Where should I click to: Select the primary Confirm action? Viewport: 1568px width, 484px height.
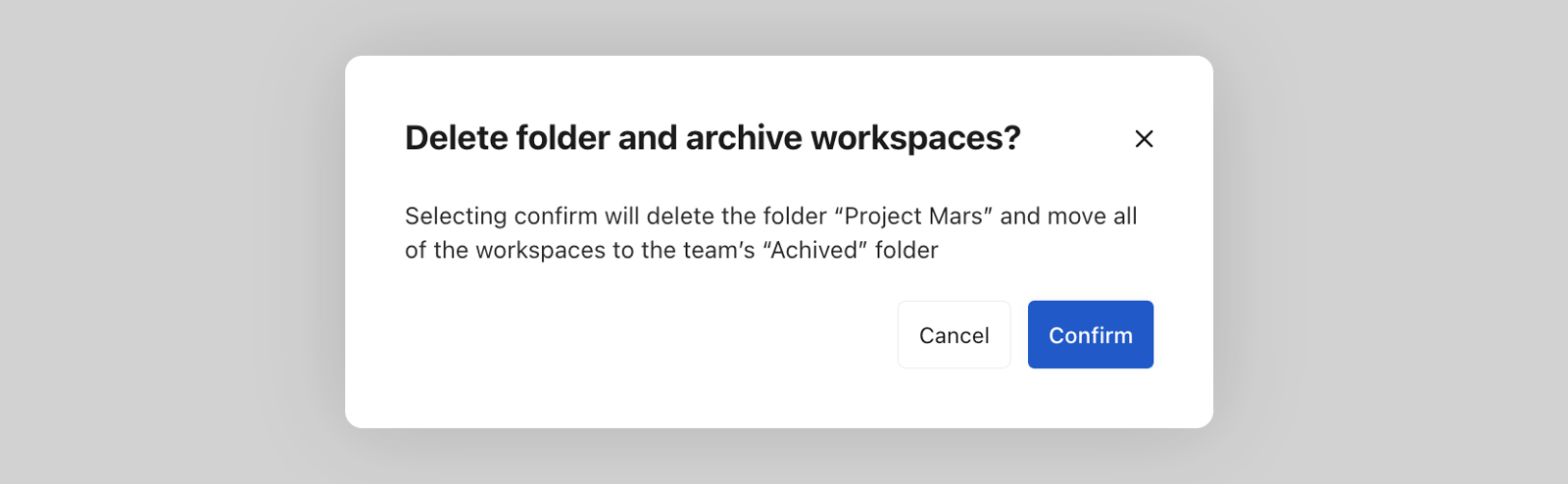[1091, 335]
